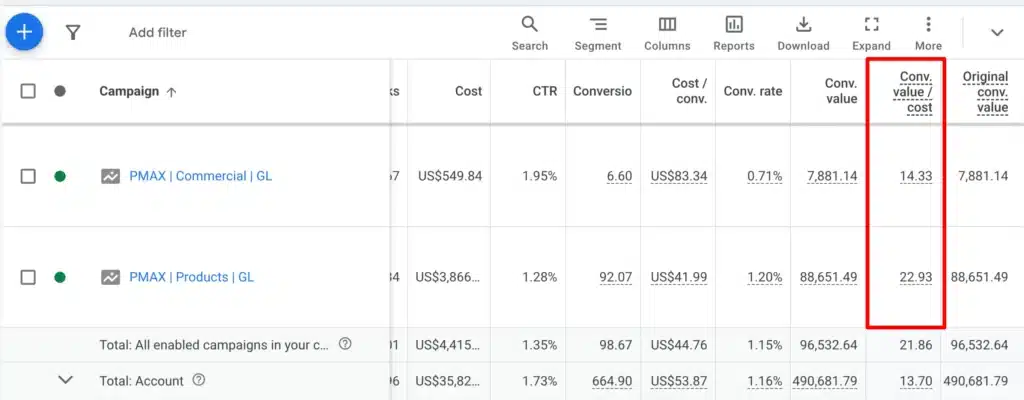Image resolution: width=1024 pixels, height=400 pixels.
Task: Click cost per conversion US$83.34
Action: (679, 176)
